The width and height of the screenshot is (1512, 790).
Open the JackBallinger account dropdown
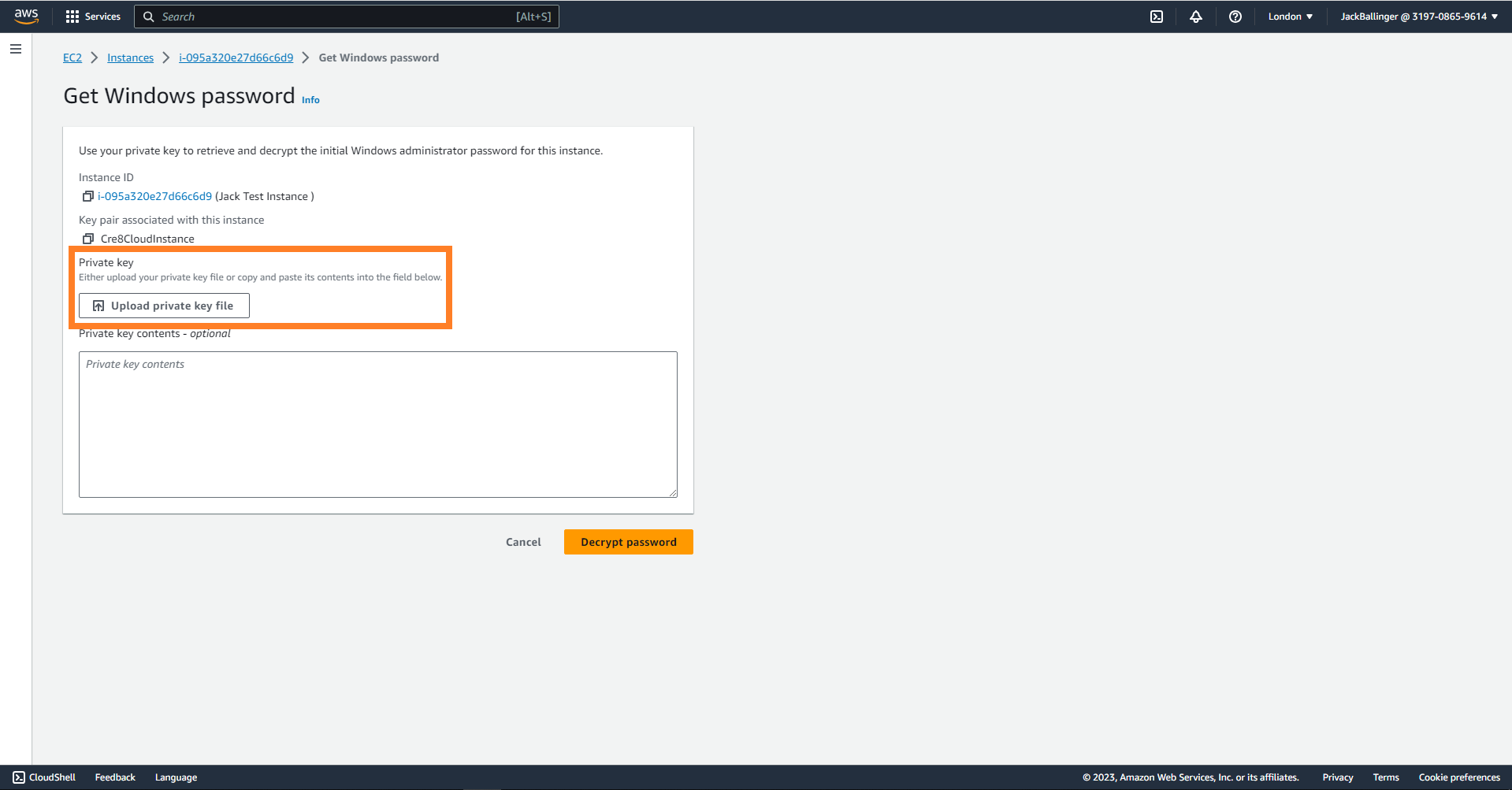click(x=1418, y=17)
